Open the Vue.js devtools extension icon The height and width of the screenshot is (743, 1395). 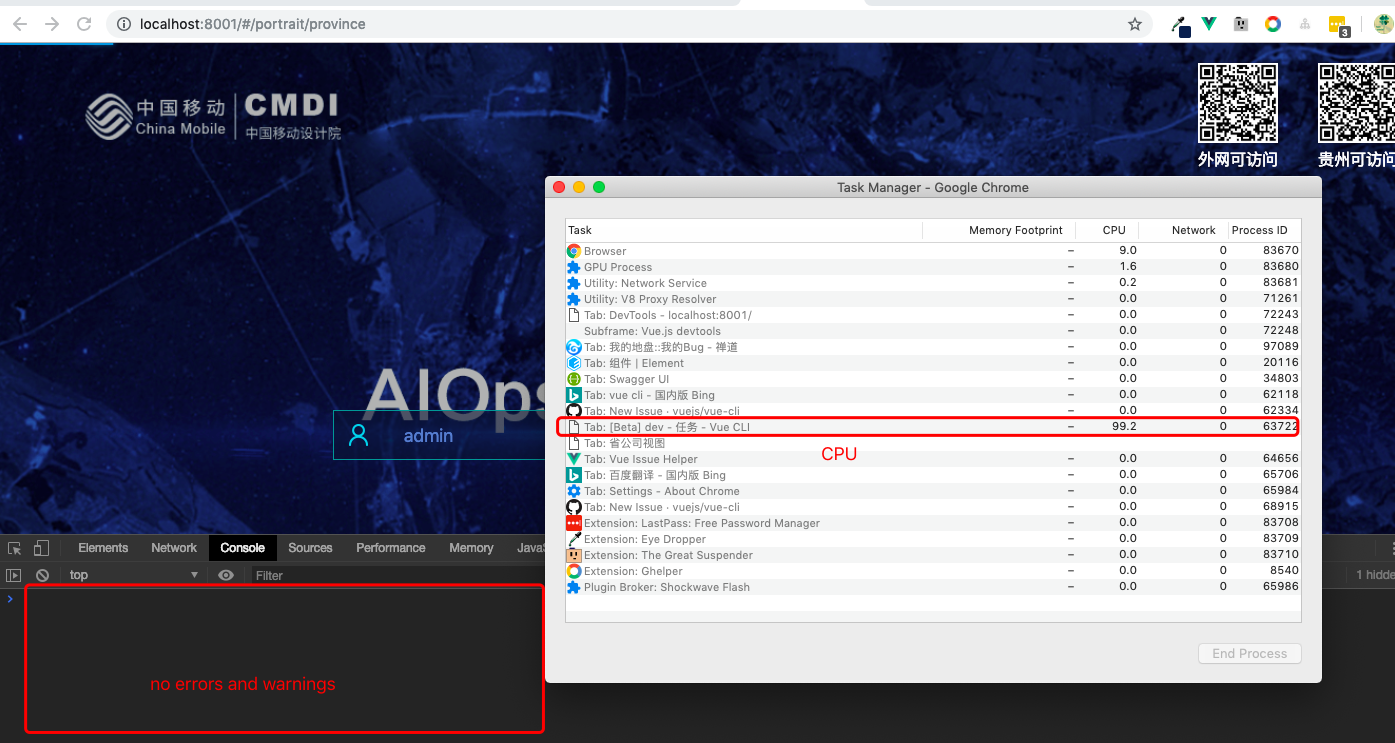(x=1209, y=24)
